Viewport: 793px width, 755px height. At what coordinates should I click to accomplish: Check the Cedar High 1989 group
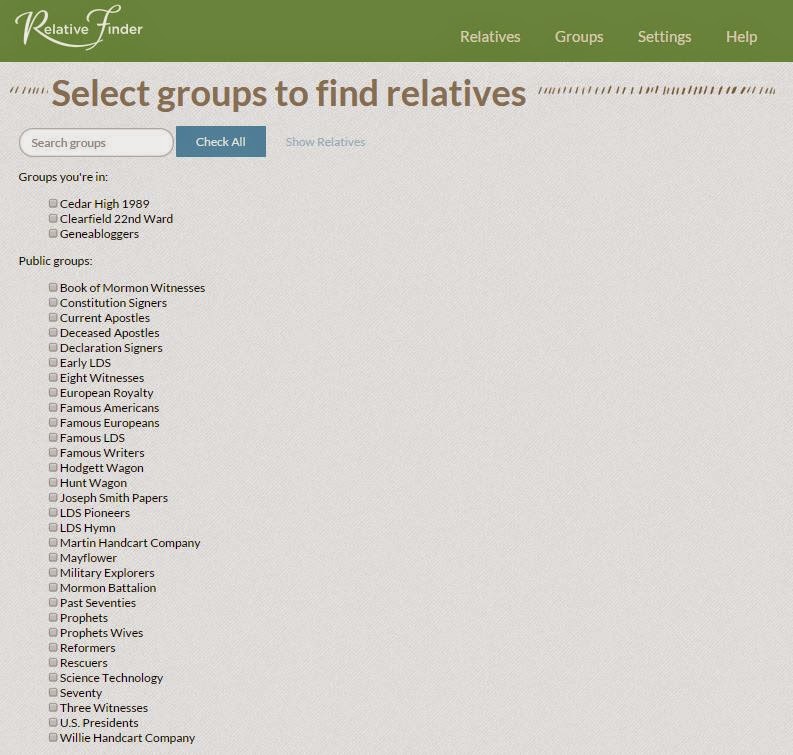(54, 203)
